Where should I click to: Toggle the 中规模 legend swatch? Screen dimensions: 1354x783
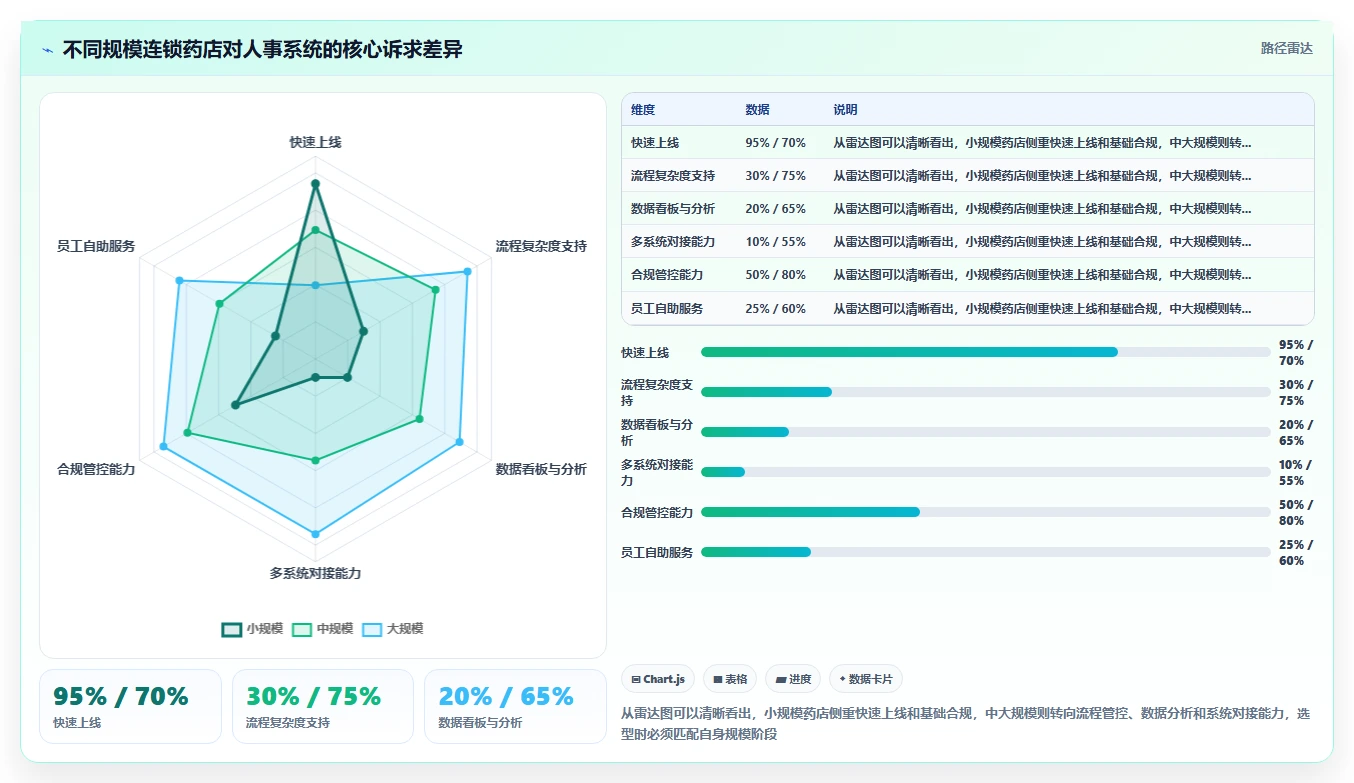[x=302, y=629]
